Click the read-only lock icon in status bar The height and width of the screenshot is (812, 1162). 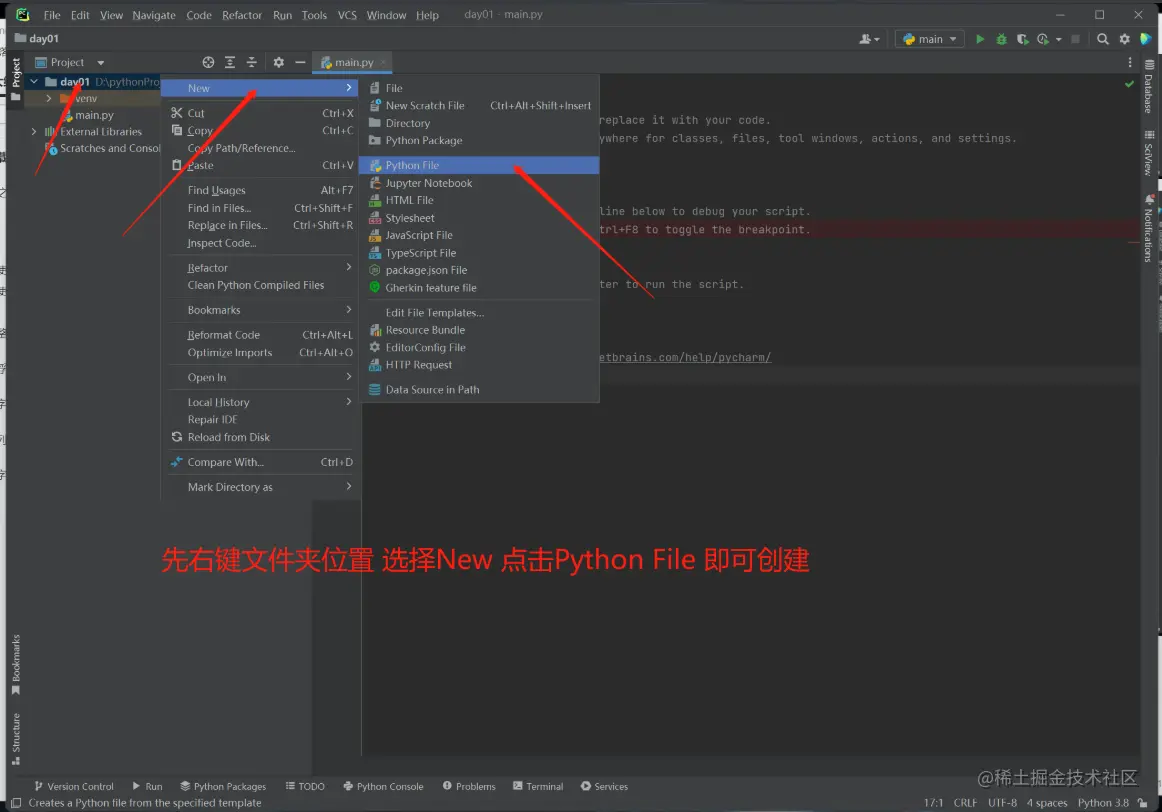point(1143,803)
